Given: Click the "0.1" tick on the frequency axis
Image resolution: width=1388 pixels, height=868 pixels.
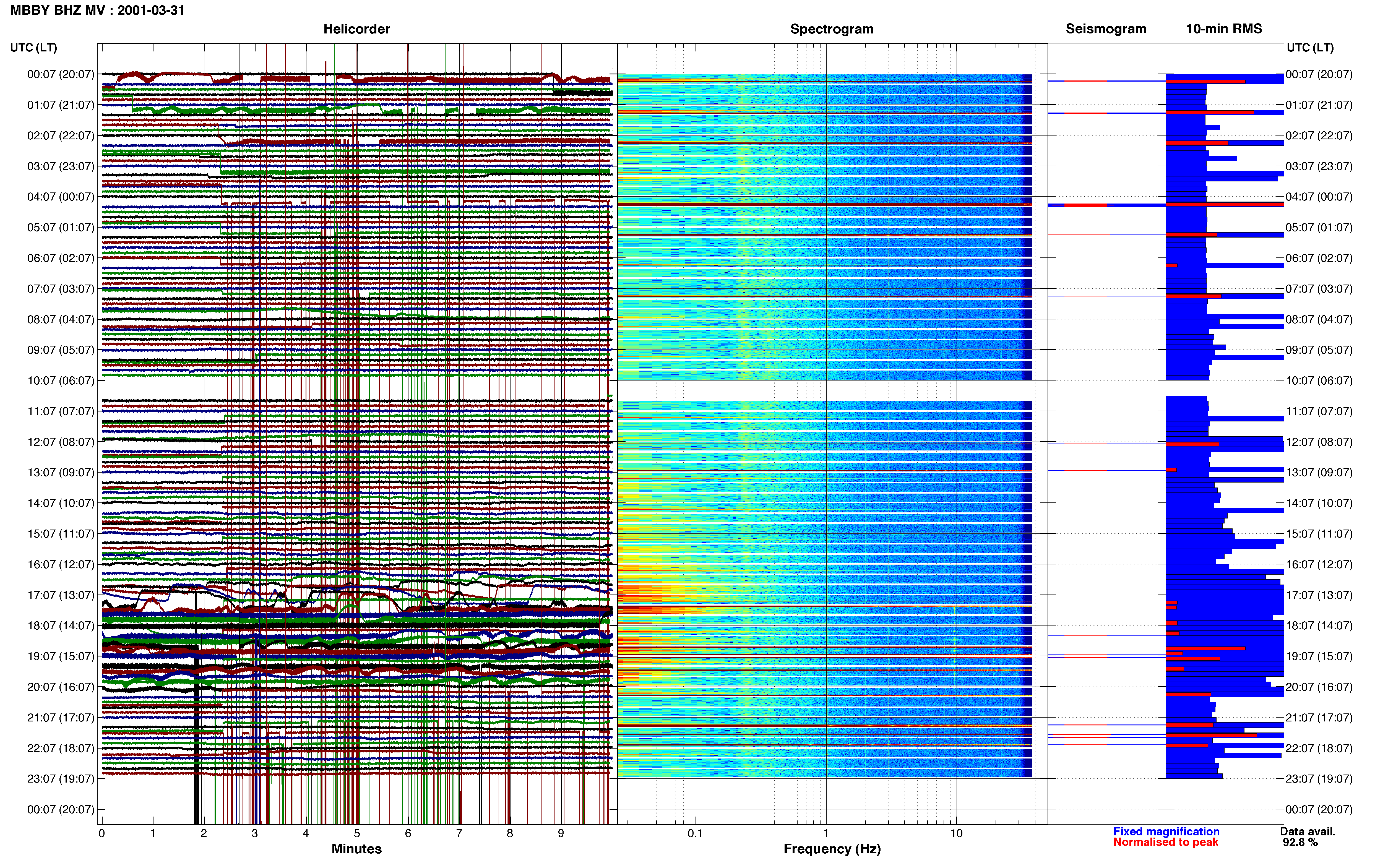Looking at the screenshot, I should click(695, 833).
